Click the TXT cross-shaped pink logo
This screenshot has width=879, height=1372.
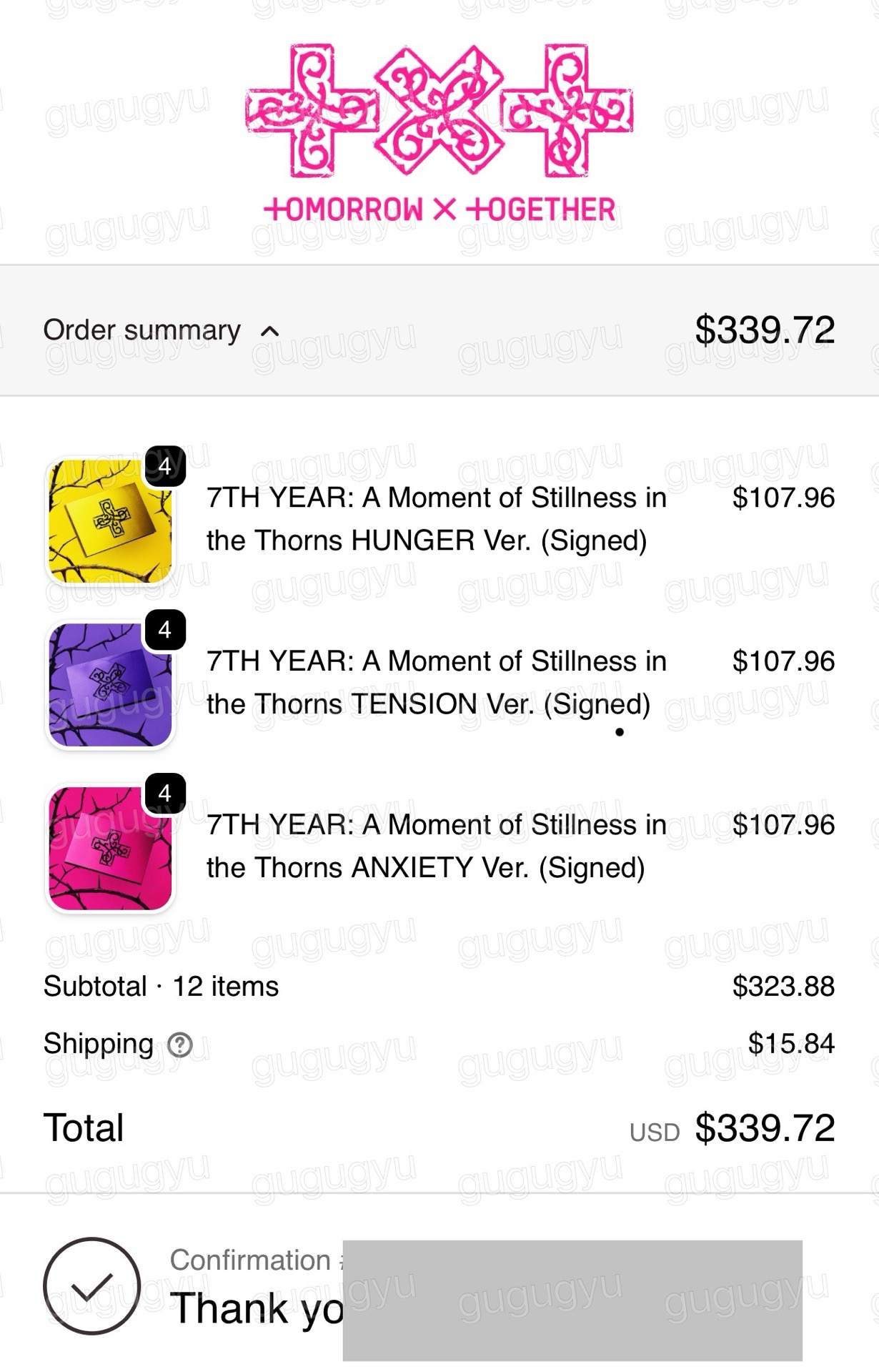[439, 109]
